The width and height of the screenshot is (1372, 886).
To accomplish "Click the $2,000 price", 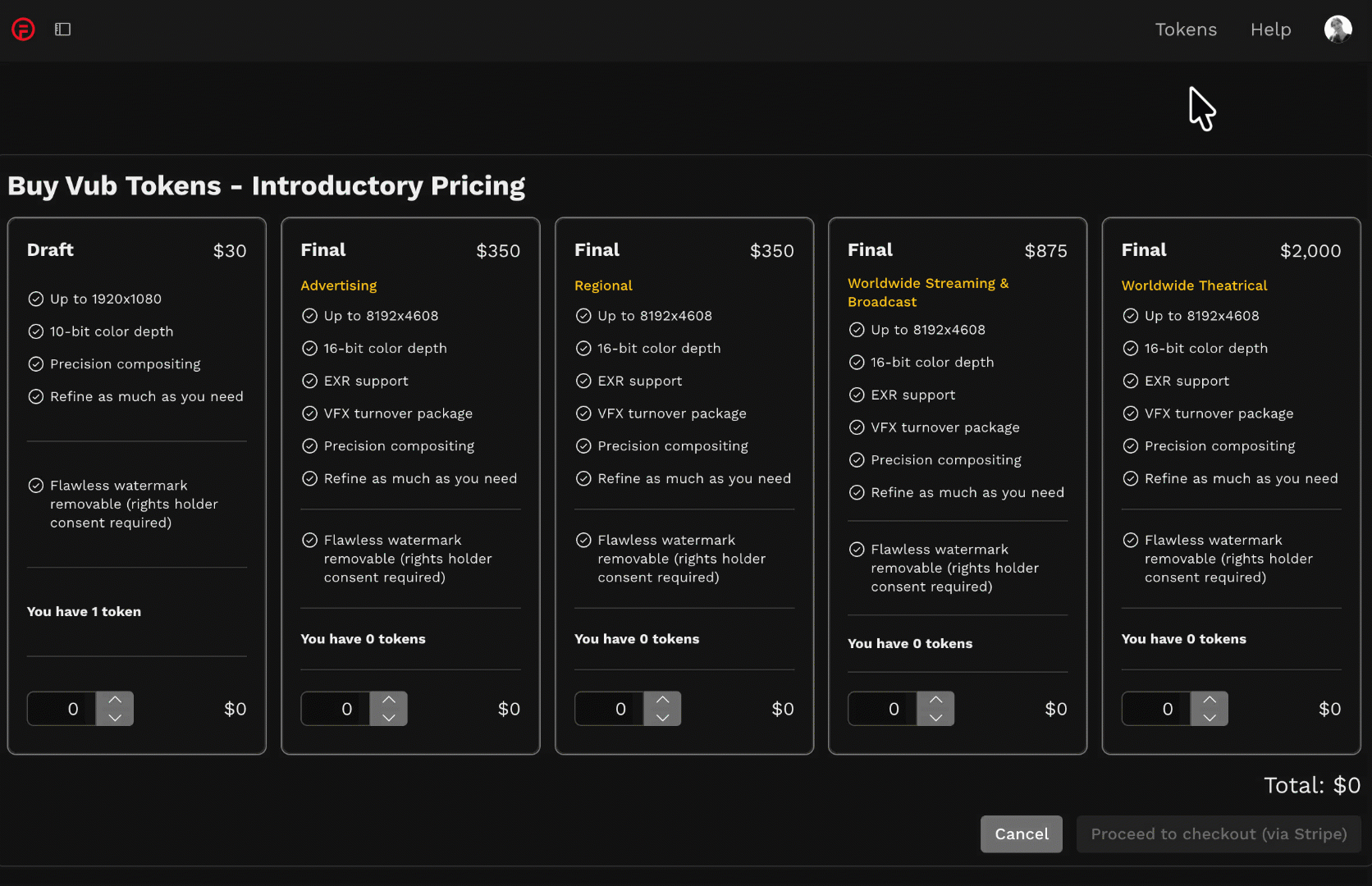I will [1310, 251].
